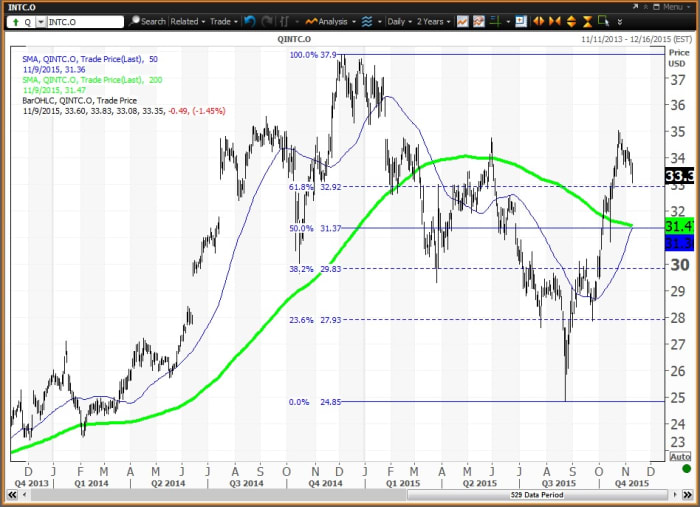The width and height of the screenshot is (700, 507).
Task: Open the window Menu dropdown
Action: point(675,7)
